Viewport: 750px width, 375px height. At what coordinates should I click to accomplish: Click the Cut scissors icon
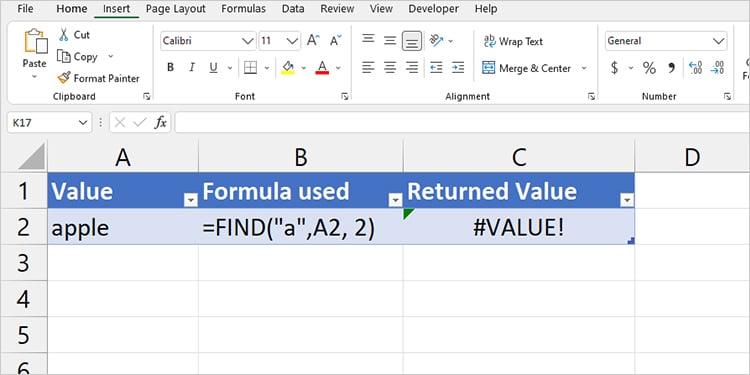[64, 34]
